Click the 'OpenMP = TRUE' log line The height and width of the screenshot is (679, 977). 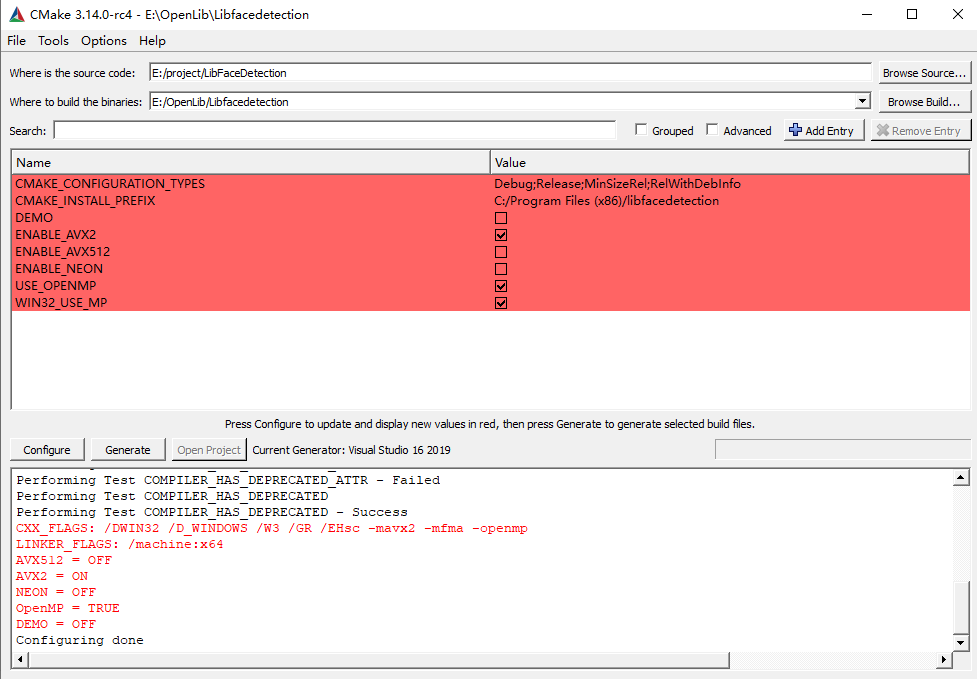coord(68,608)
